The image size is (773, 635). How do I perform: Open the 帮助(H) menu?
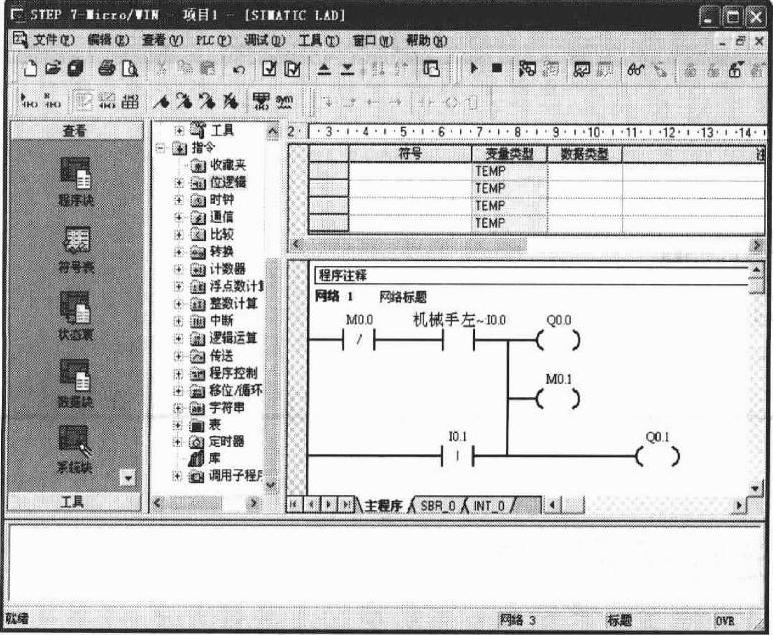426,40
